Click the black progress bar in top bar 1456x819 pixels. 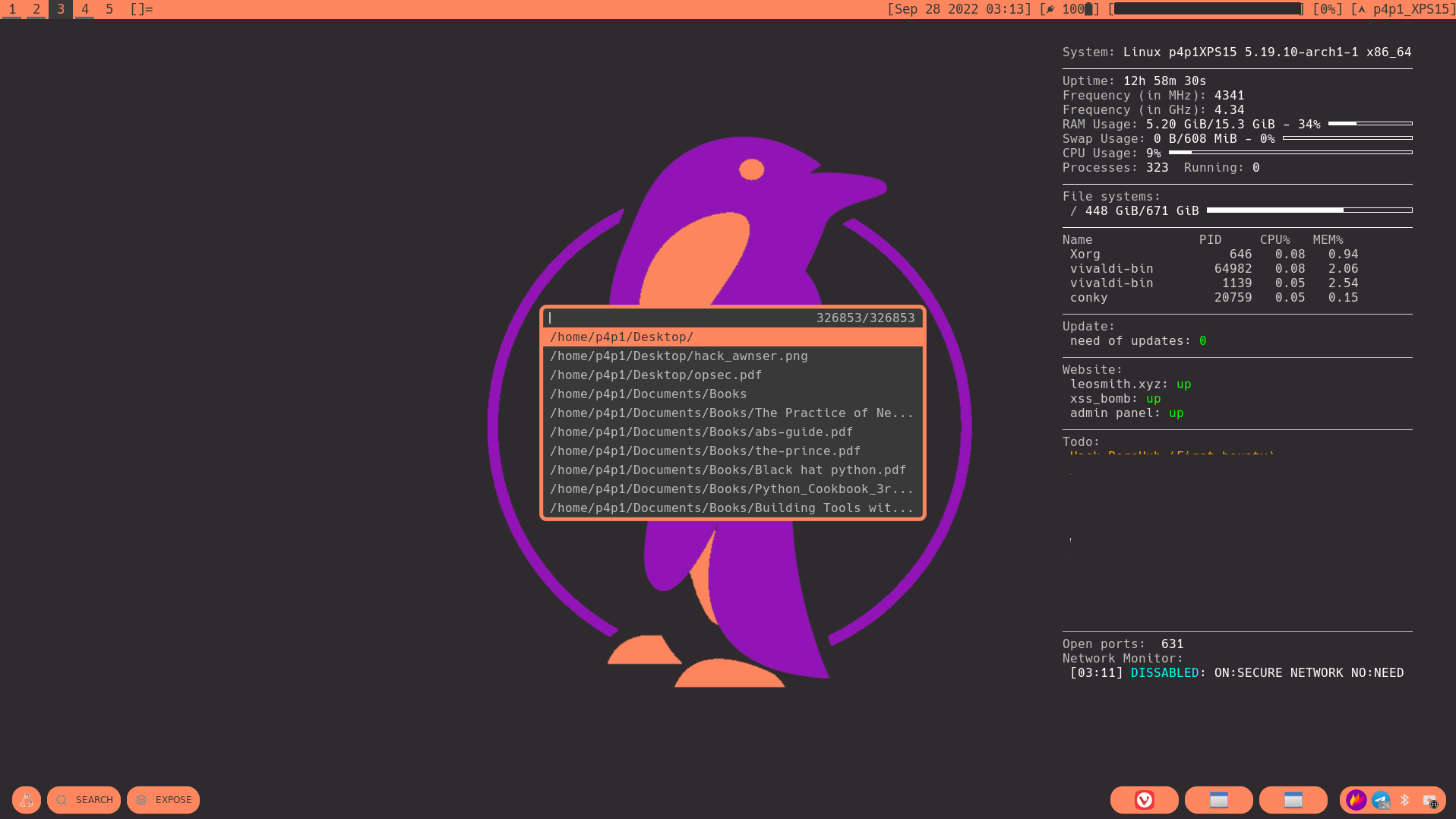tap(1207, 9)
